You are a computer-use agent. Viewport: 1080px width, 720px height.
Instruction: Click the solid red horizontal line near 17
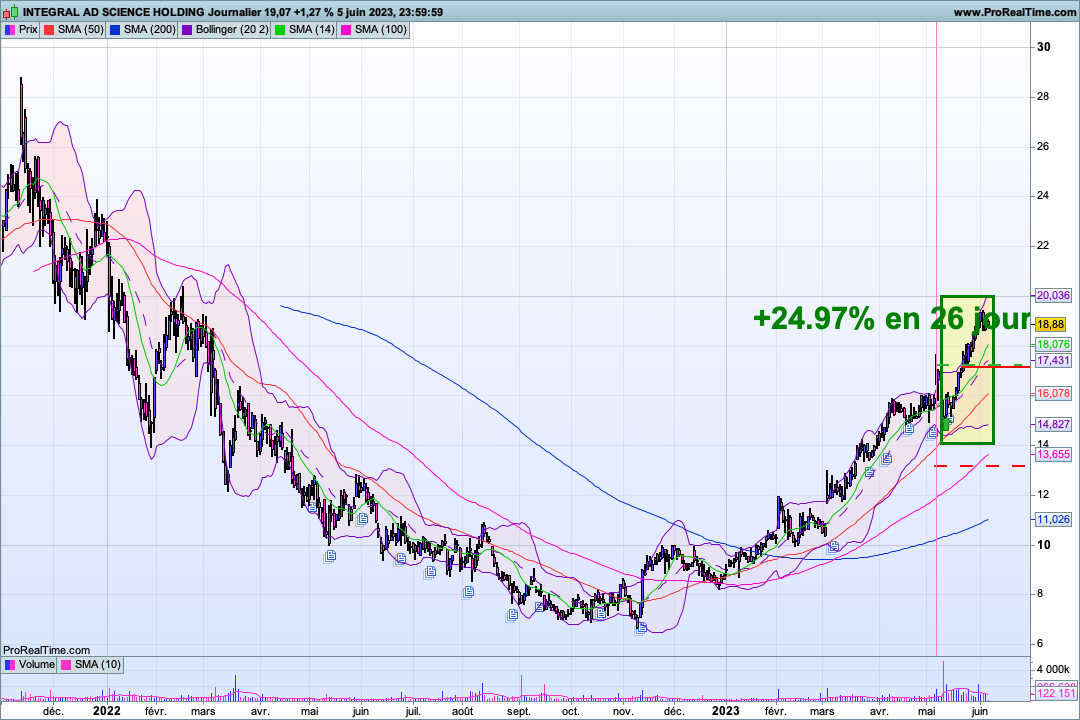coord(995,367)
